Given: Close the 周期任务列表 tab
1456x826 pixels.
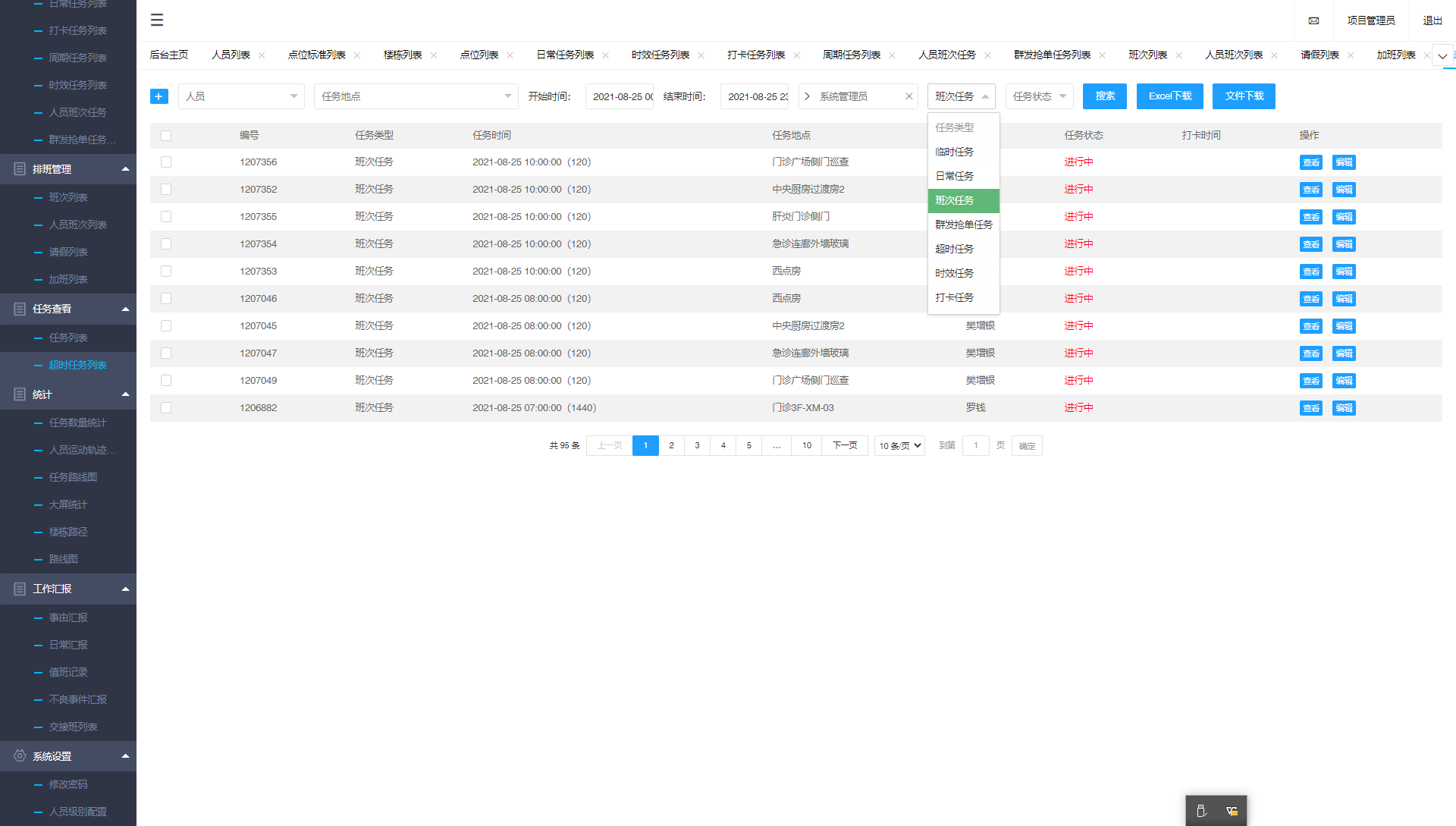Looking at the screenshot, I should point(893,55).
